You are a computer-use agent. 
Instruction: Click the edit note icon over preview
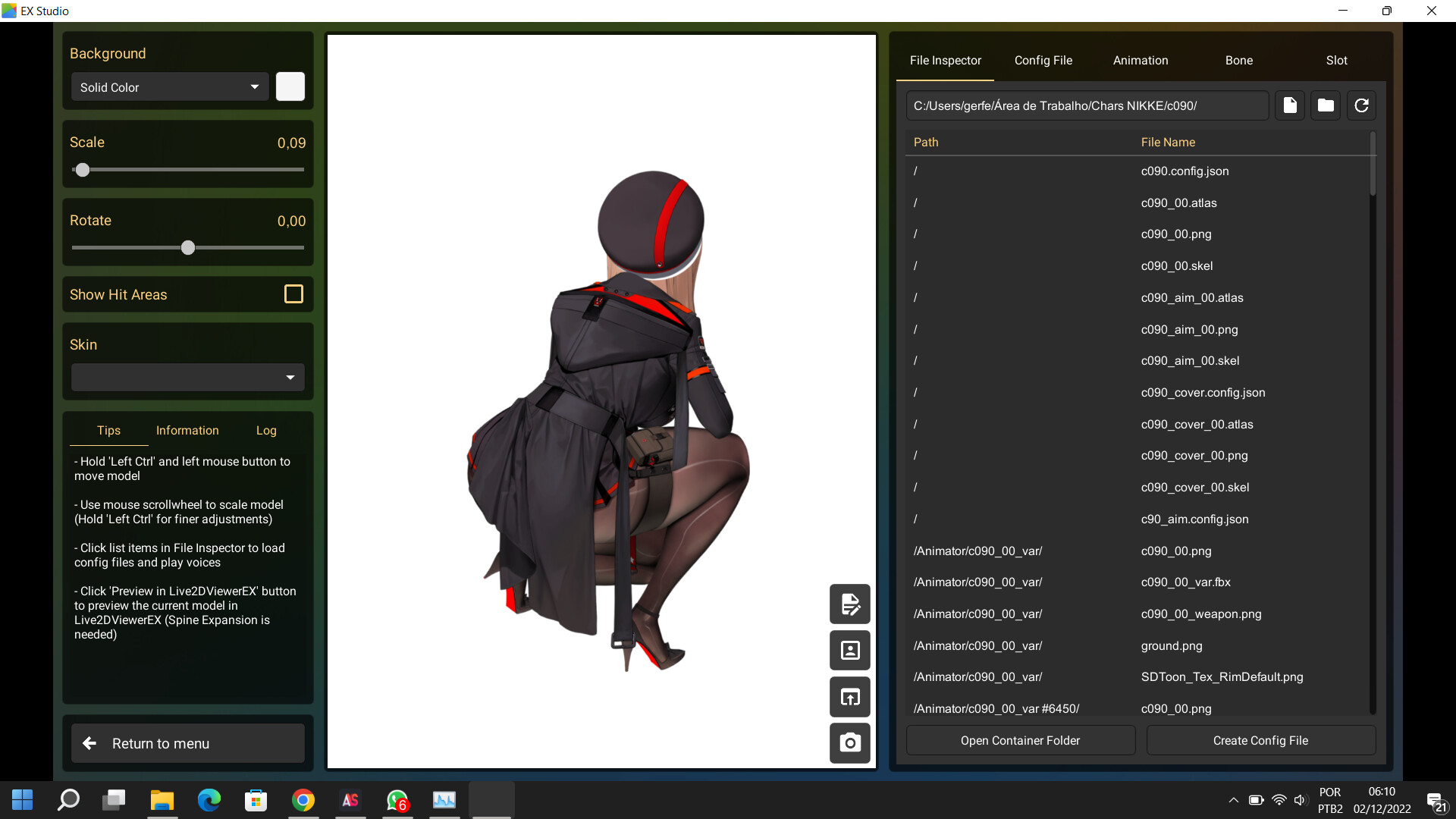850,604
